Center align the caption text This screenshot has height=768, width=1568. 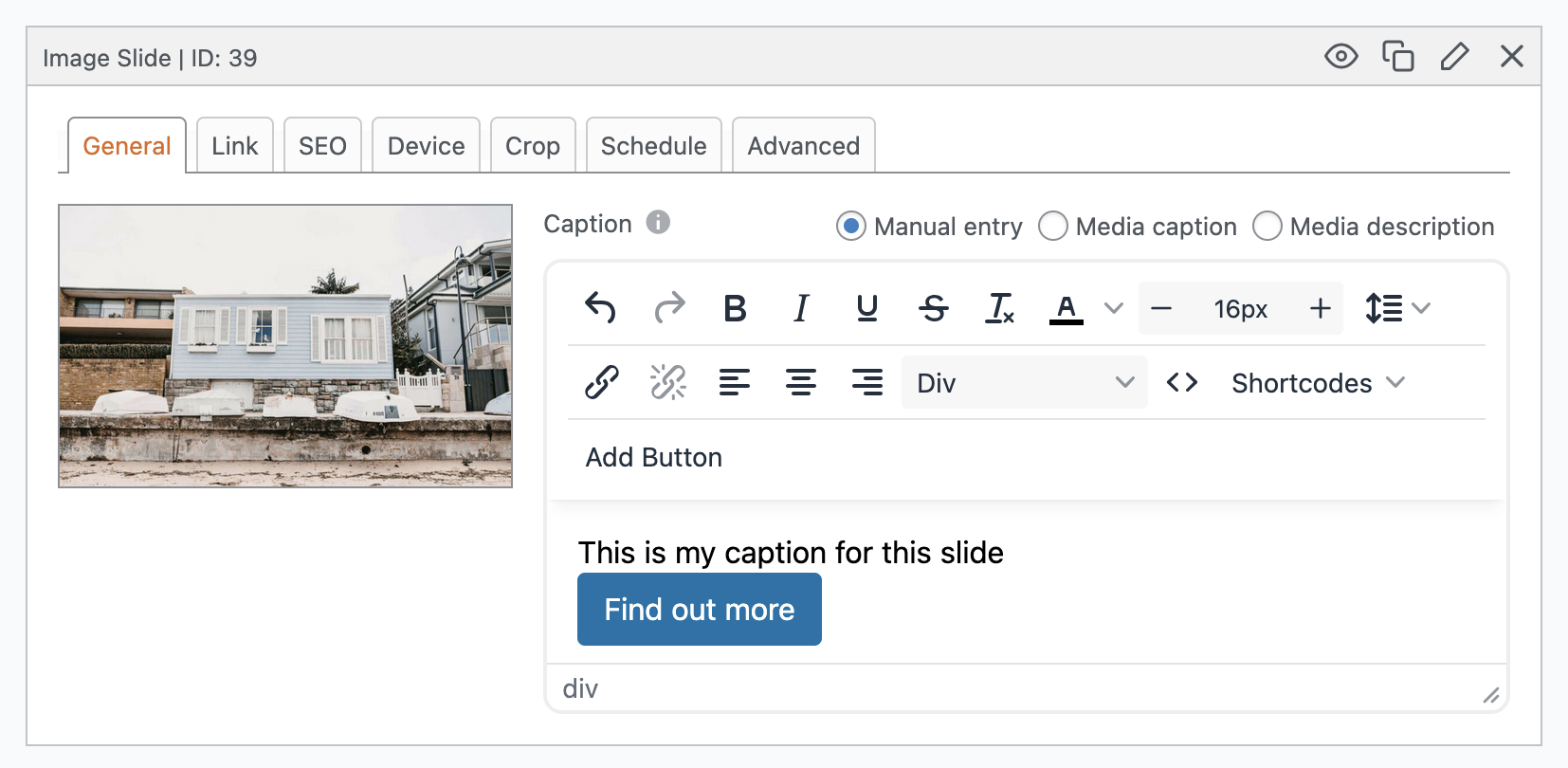click(801, 382)
